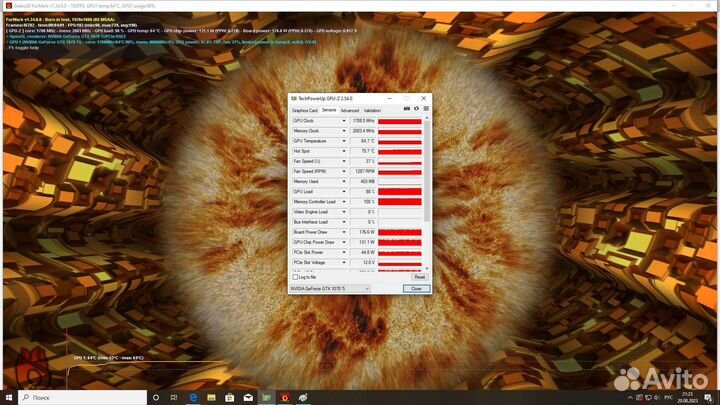Viewport: 720px width, 405px height.
Task: Click the GPU-Z sensor list scrollbar
Action: pyautogui.click(x=427, y=171)
